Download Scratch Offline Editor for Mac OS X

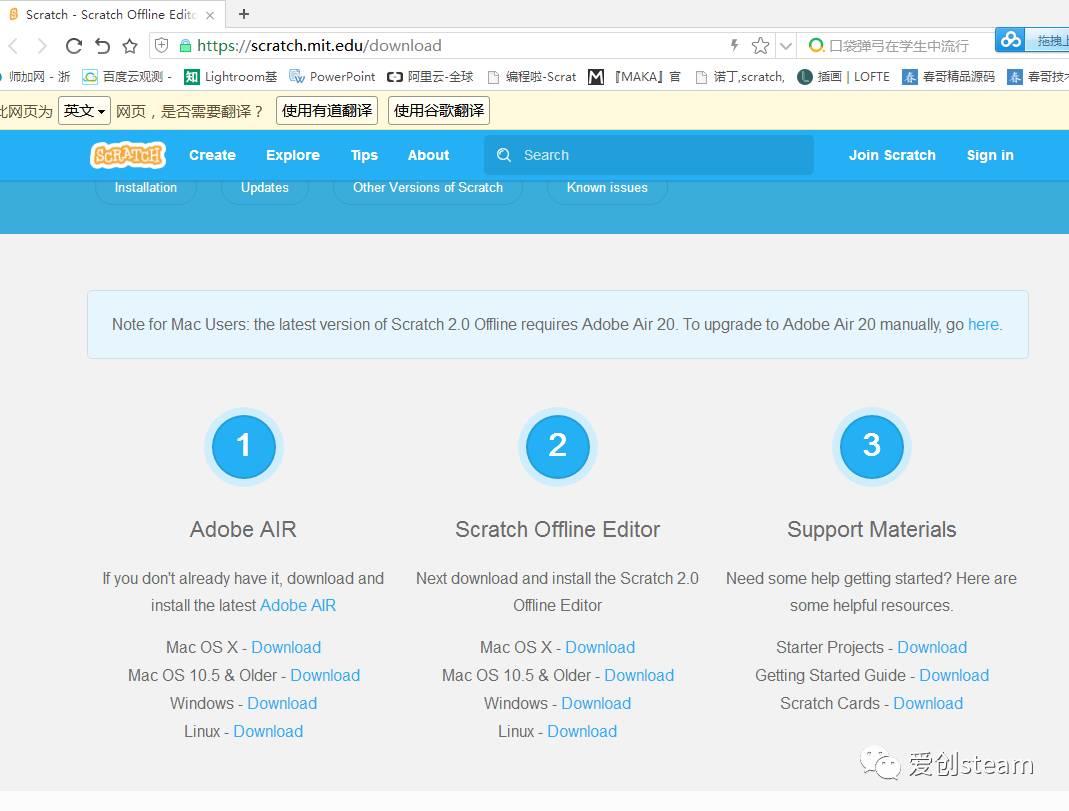[600, 647]
